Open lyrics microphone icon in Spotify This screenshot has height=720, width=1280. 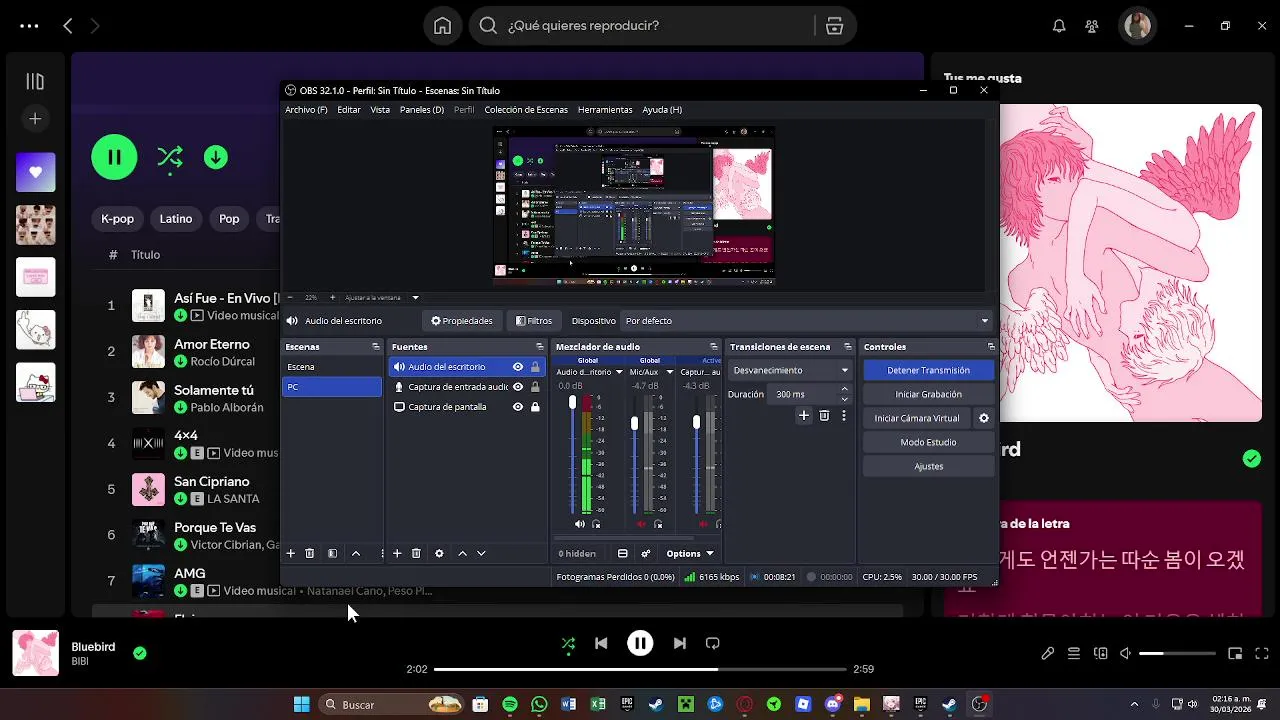(x=1048, y=653)
